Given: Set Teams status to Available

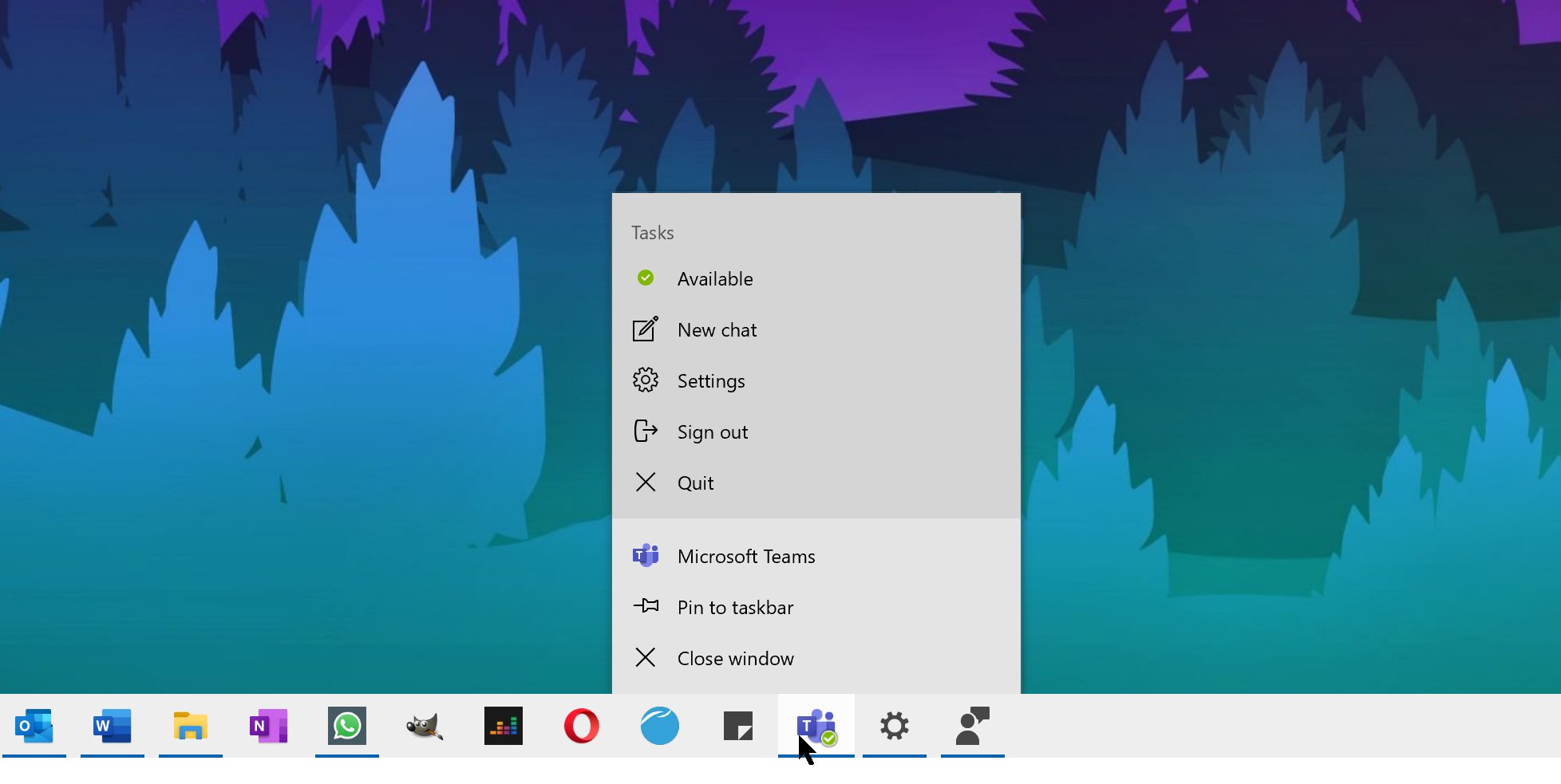Looking at the screenshot, I should (x=715, y=278).
